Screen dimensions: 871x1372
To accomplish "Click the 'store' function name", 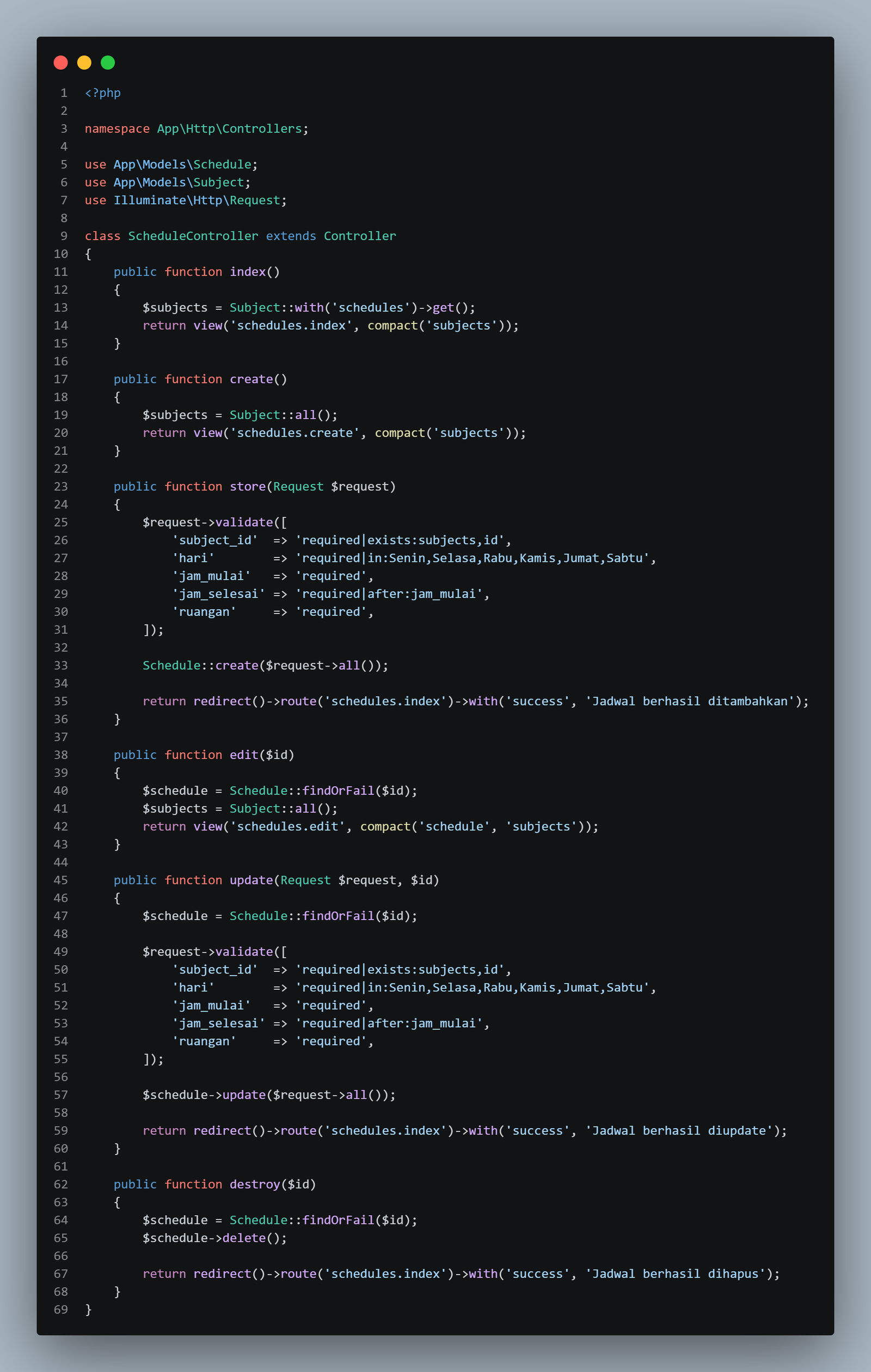I will 247,487.
